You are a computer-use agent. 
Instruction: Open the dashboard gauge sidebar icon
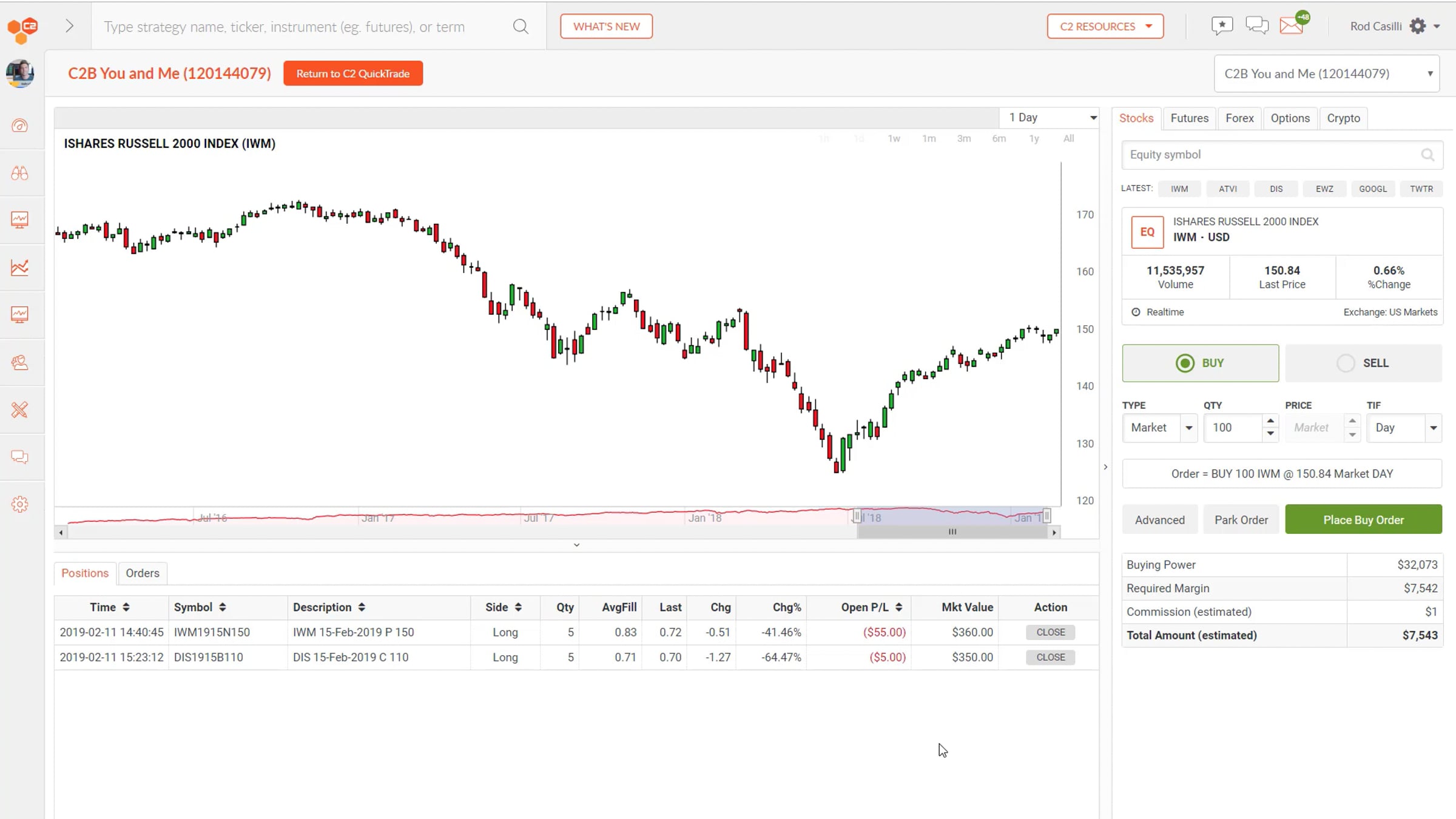coord(20,126)
